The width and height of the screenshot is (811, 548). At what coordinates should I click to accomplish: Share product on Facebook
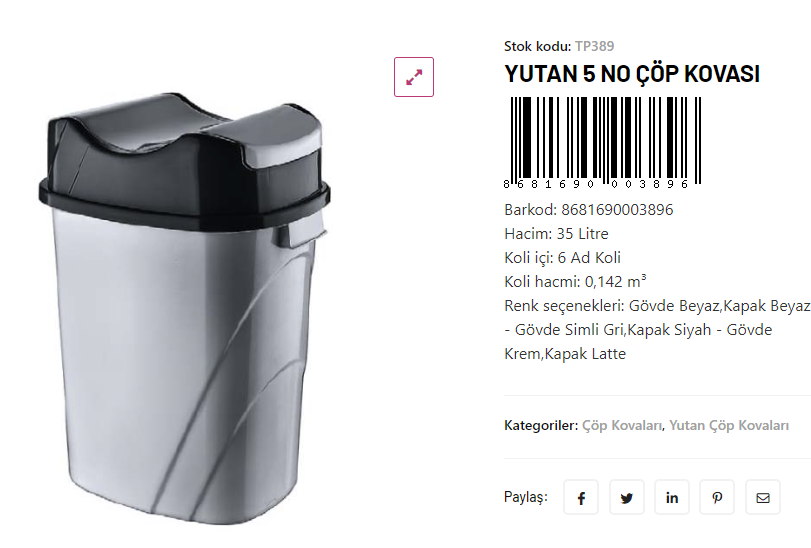tap(581, 497)
